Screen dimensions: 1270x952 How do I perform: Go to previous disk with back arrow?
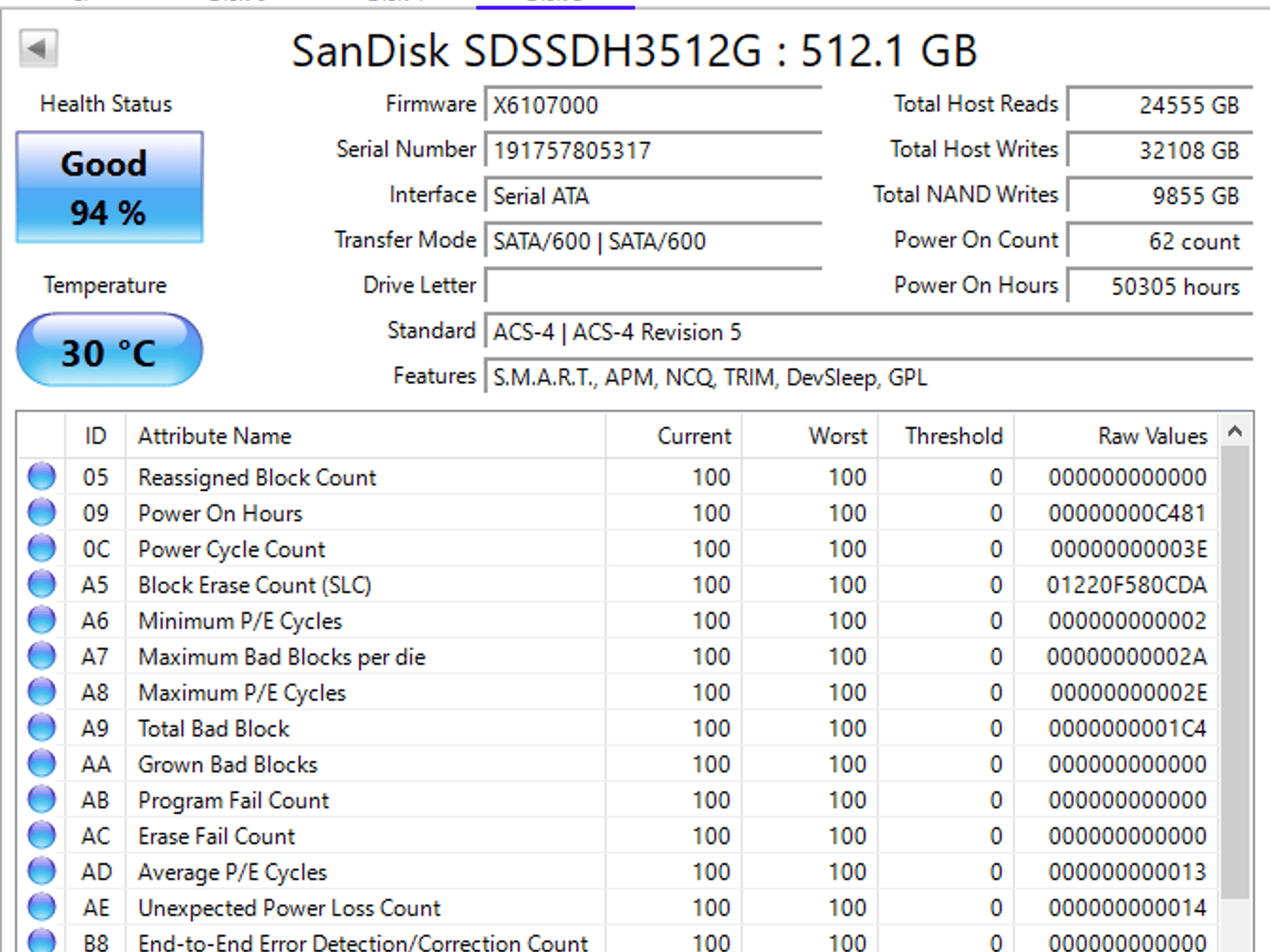click(38, 48)
